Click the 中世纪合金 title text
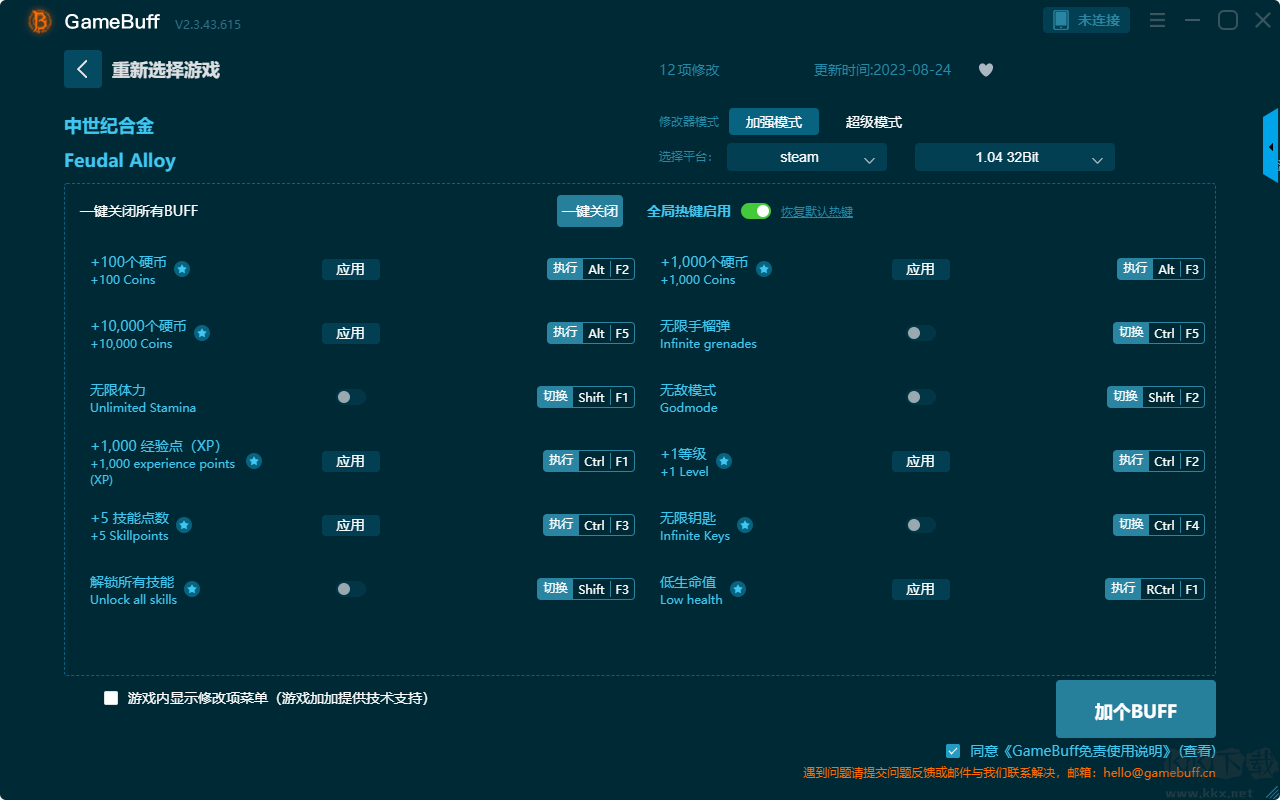1280x800 pixels. [109, 126]
